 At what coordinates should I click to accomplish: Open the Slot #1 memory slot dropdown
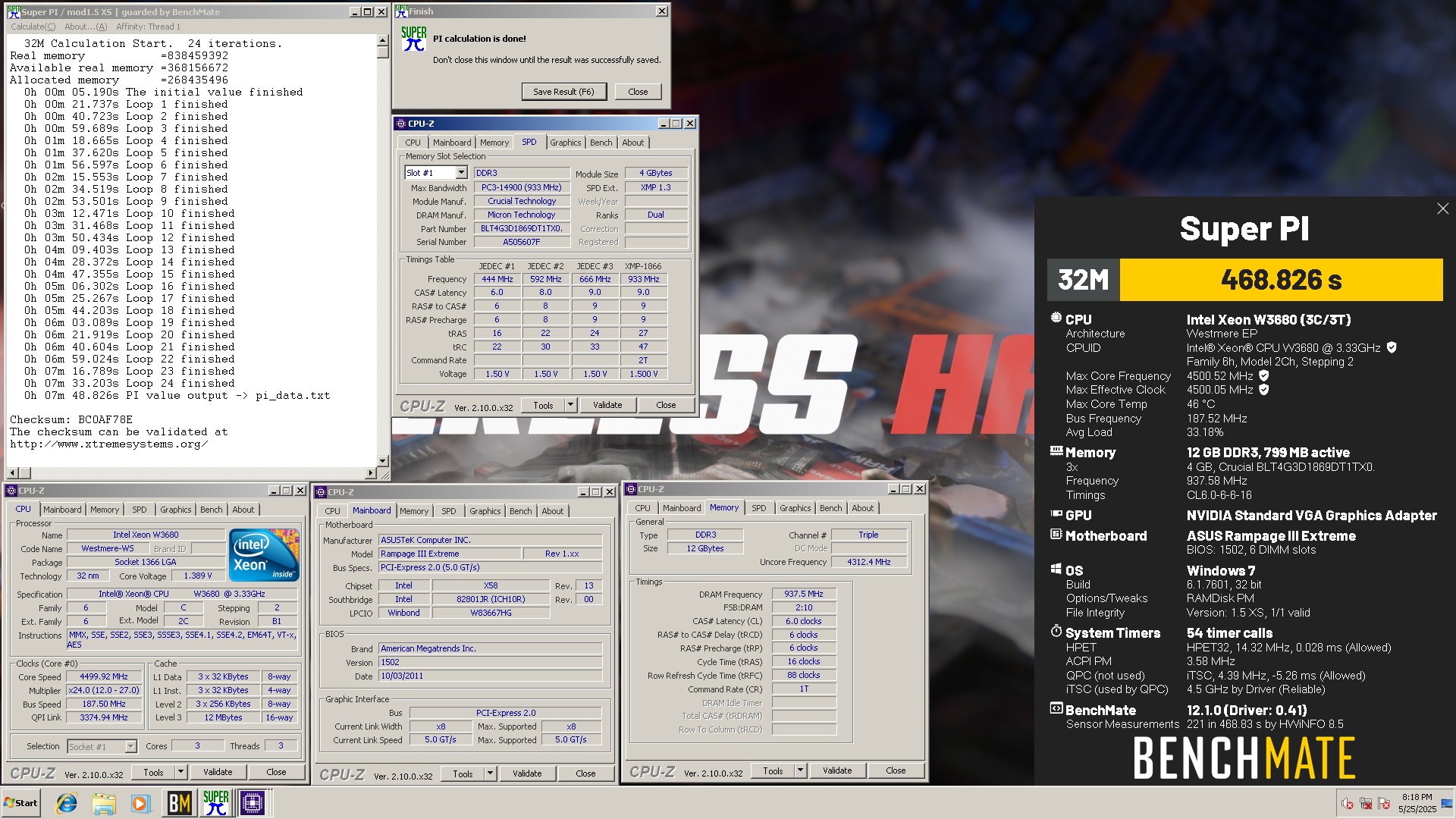click(x=461, y=173)
